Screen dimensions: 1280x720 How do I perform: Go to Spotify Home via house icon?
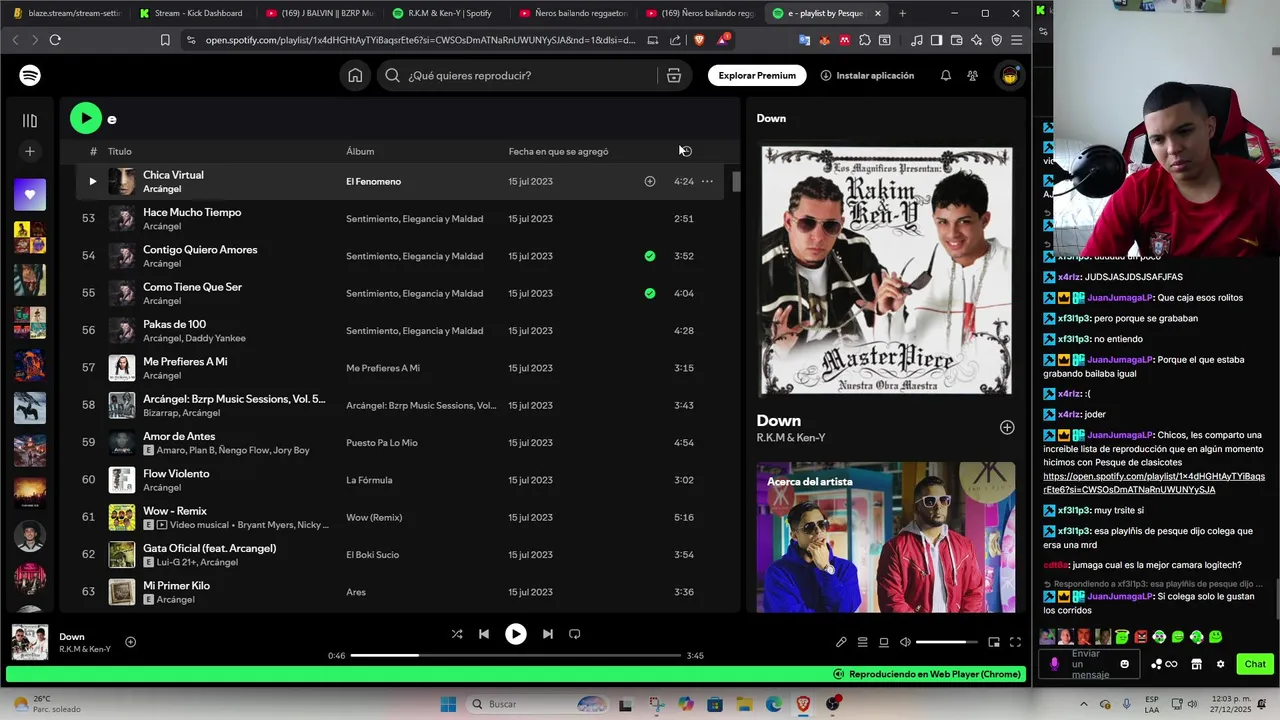355,75
